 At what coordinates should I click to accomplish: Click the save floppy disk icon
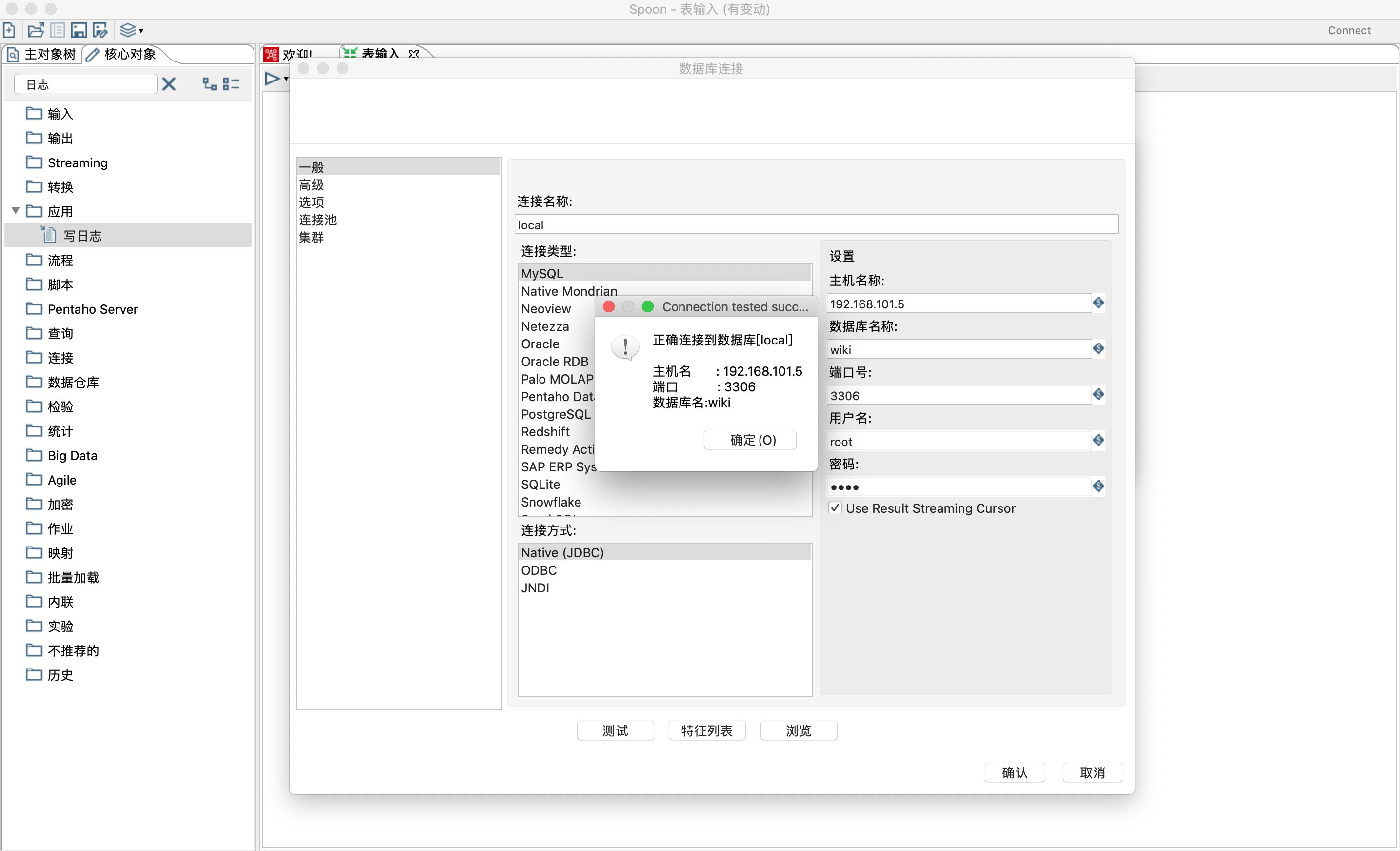click(79, 30)
